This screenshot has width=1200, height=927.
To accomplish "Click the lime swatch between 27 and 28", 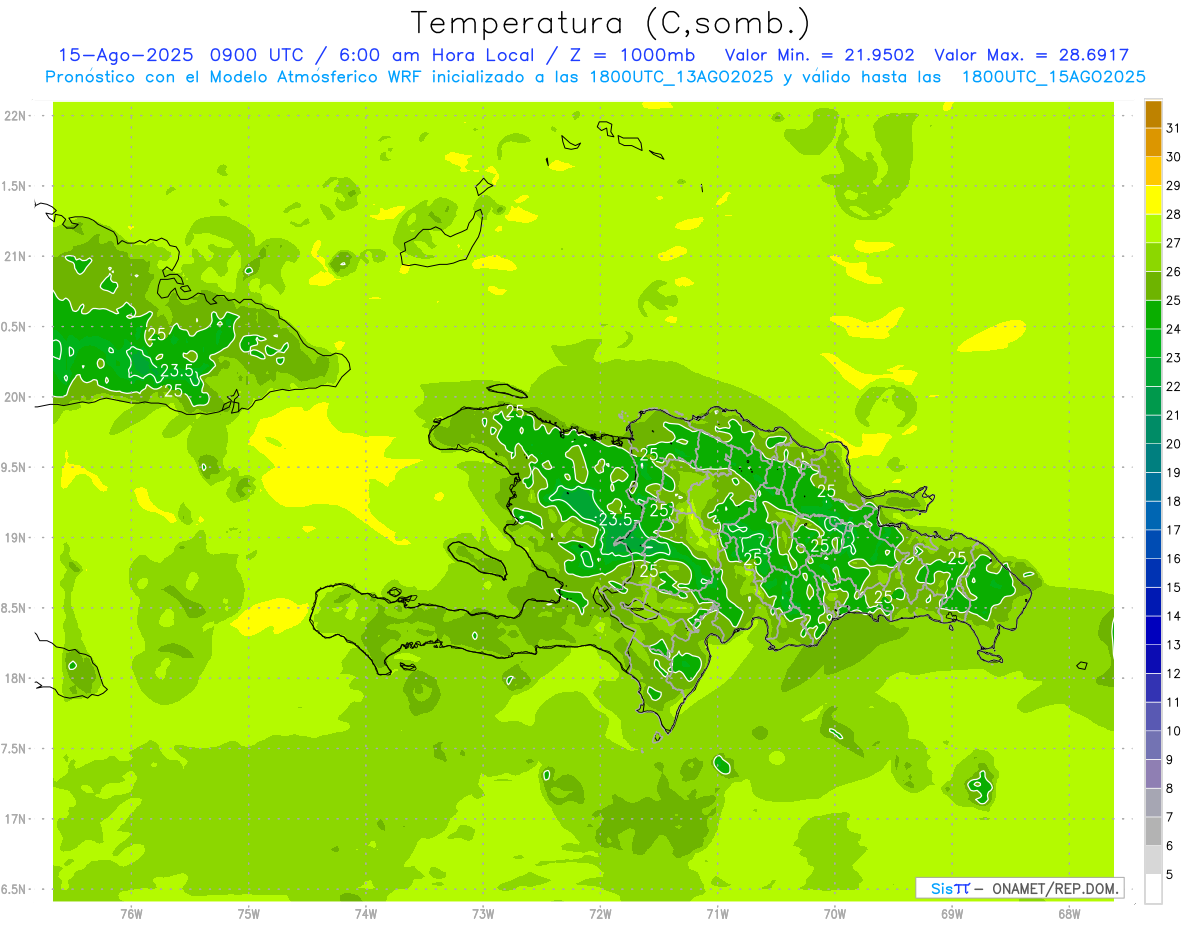I will (1153, 229).
